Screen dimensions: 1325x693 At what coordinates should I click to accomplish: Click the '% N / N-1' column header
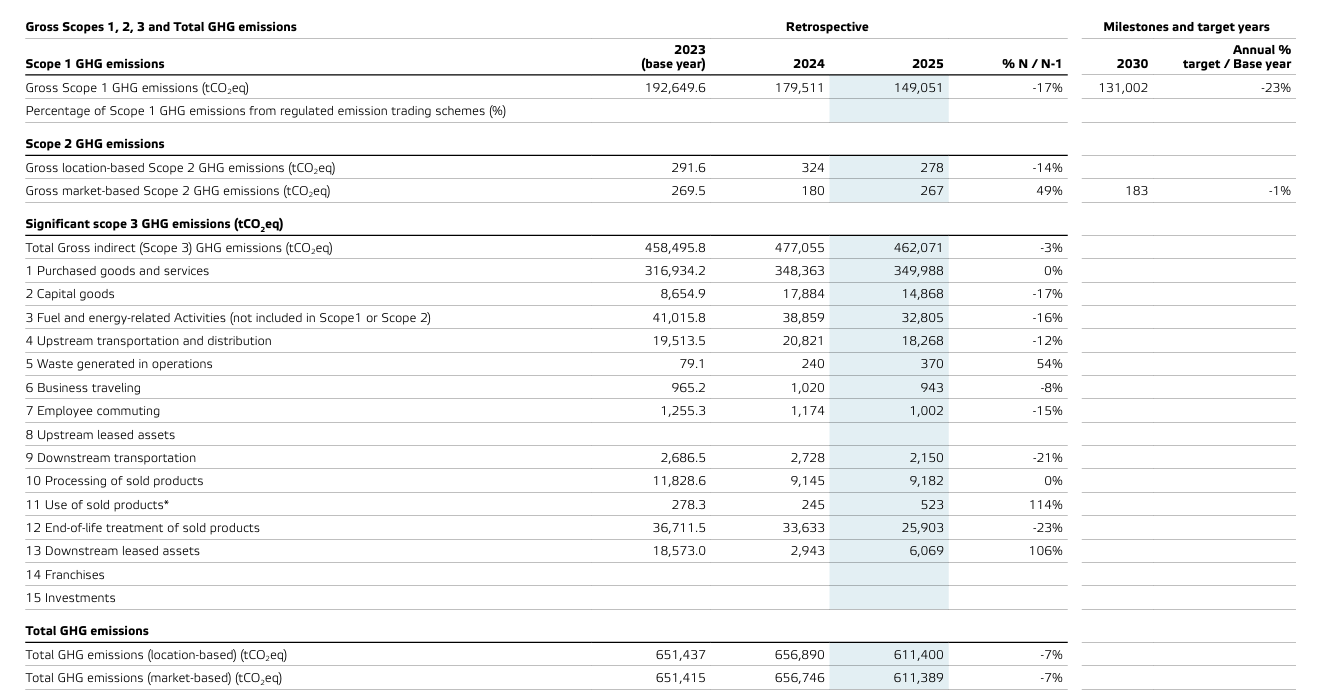click(1032, 64)
